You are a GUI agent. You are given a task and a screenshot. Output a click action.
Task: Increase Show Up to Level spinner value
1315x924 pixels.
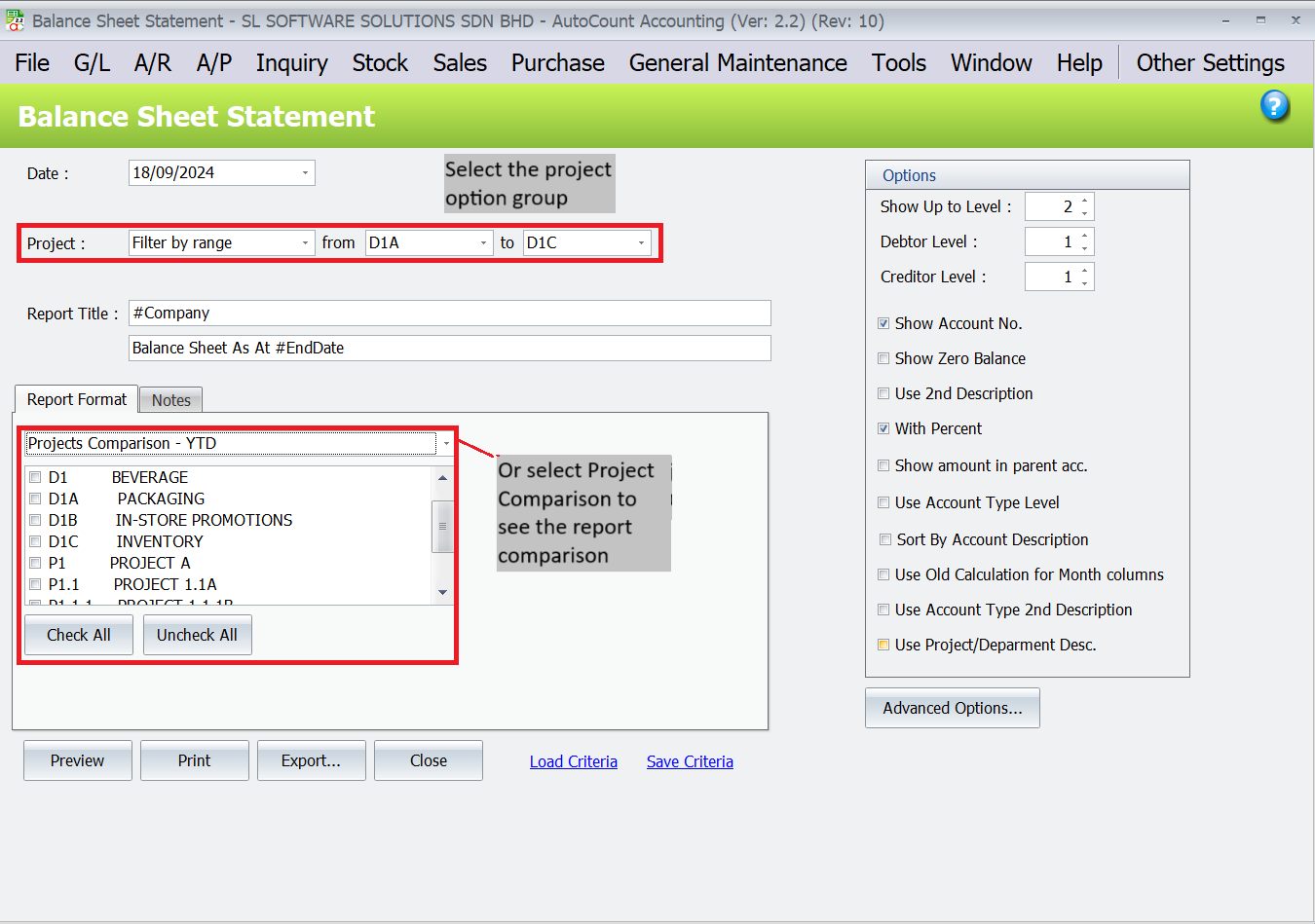1085,201
